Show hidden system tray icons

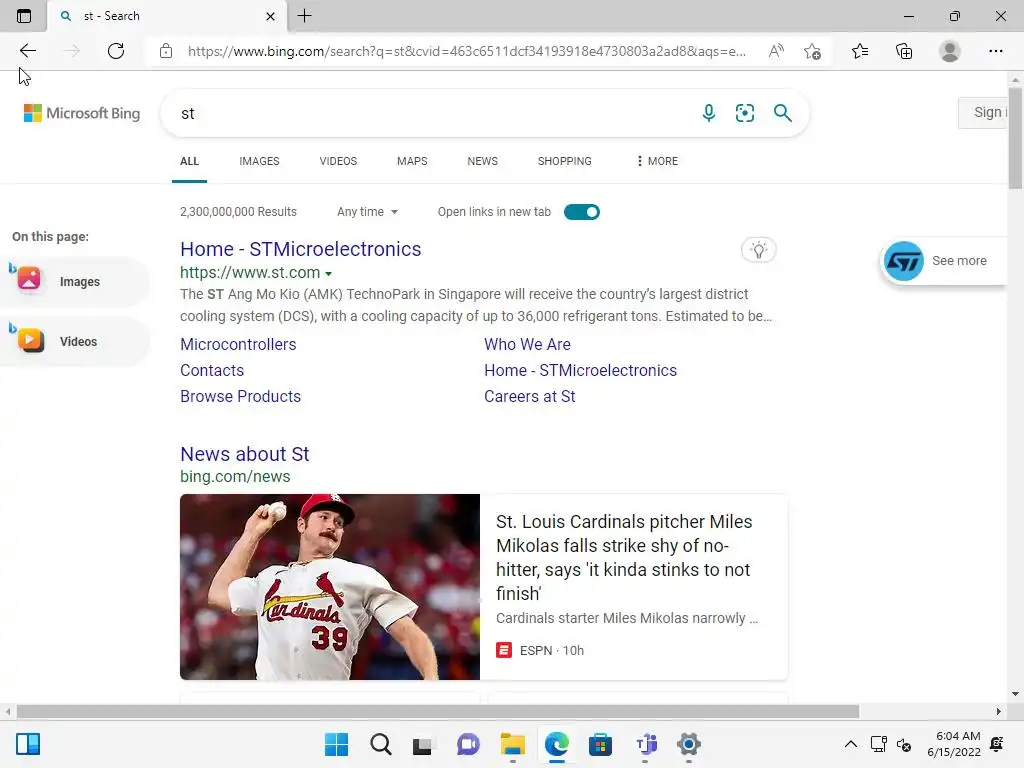[851, 744]
